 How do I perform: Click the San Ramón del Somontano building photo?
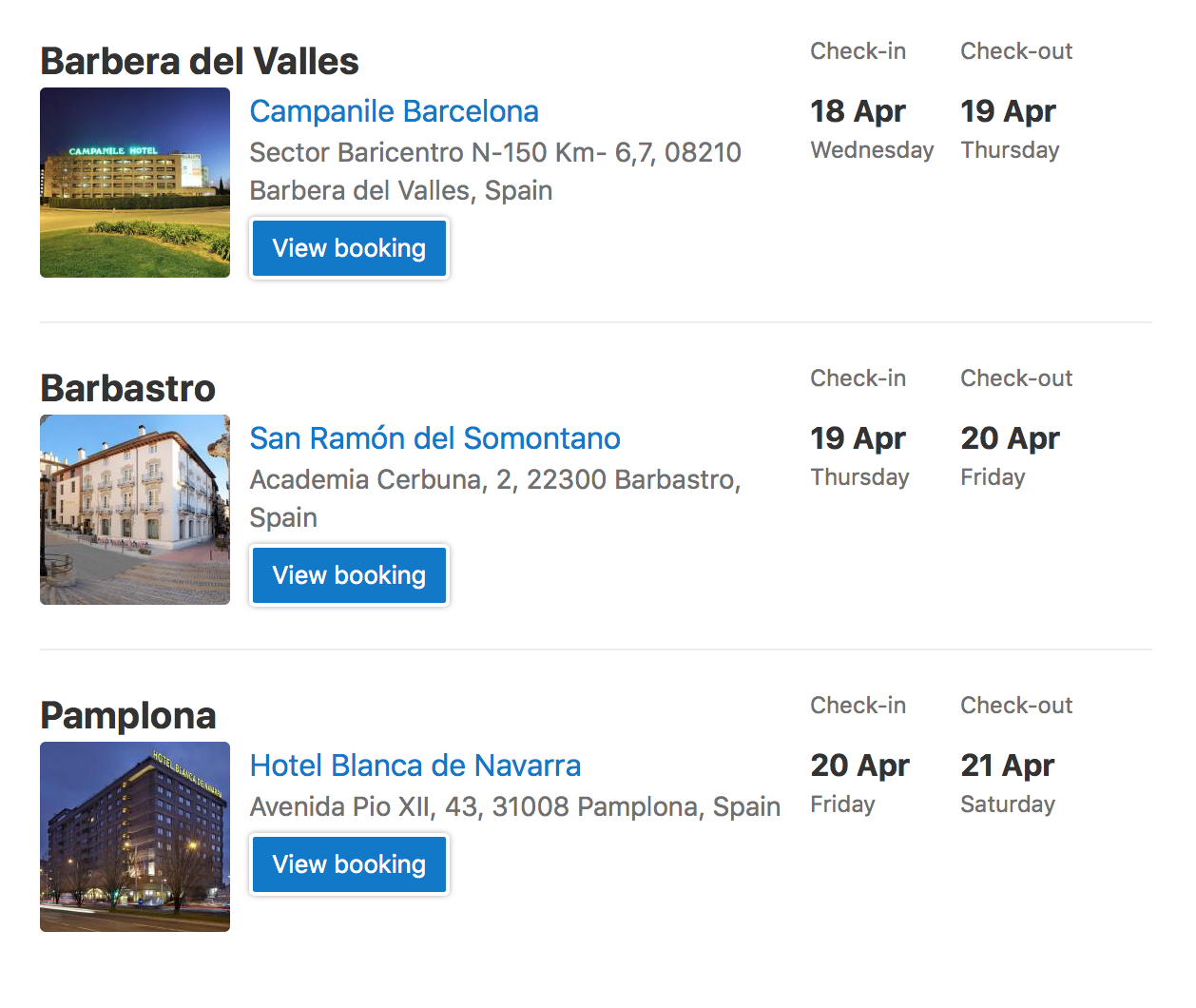tap(135, 510)
